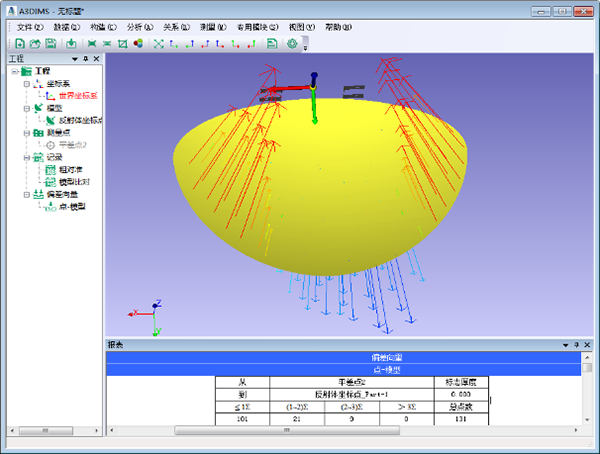Screen dimensions: 600x454
Task: Select 世界坐标系 in the project tree
Action: (x=78, y=96)
